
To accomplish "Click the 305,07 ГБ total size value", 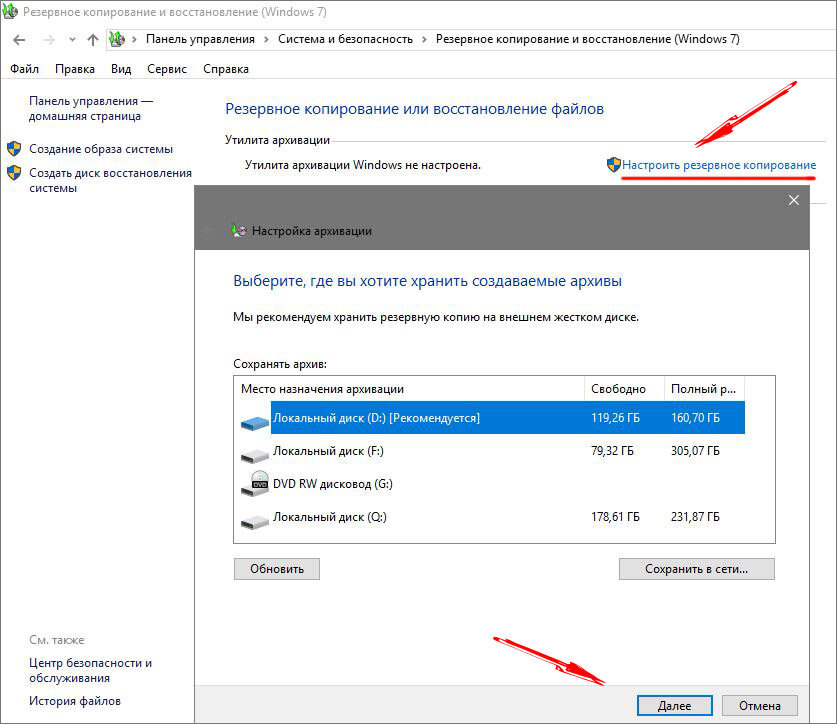I will [695, 451].
